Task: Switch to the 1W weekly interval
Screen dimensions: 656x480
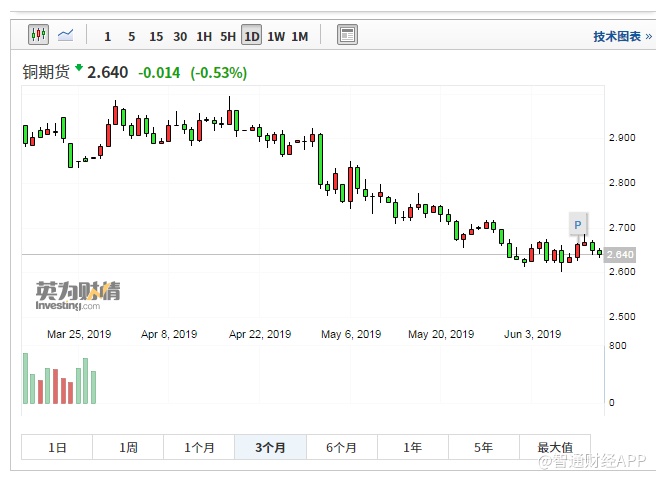Action: (x=276, y=36)
